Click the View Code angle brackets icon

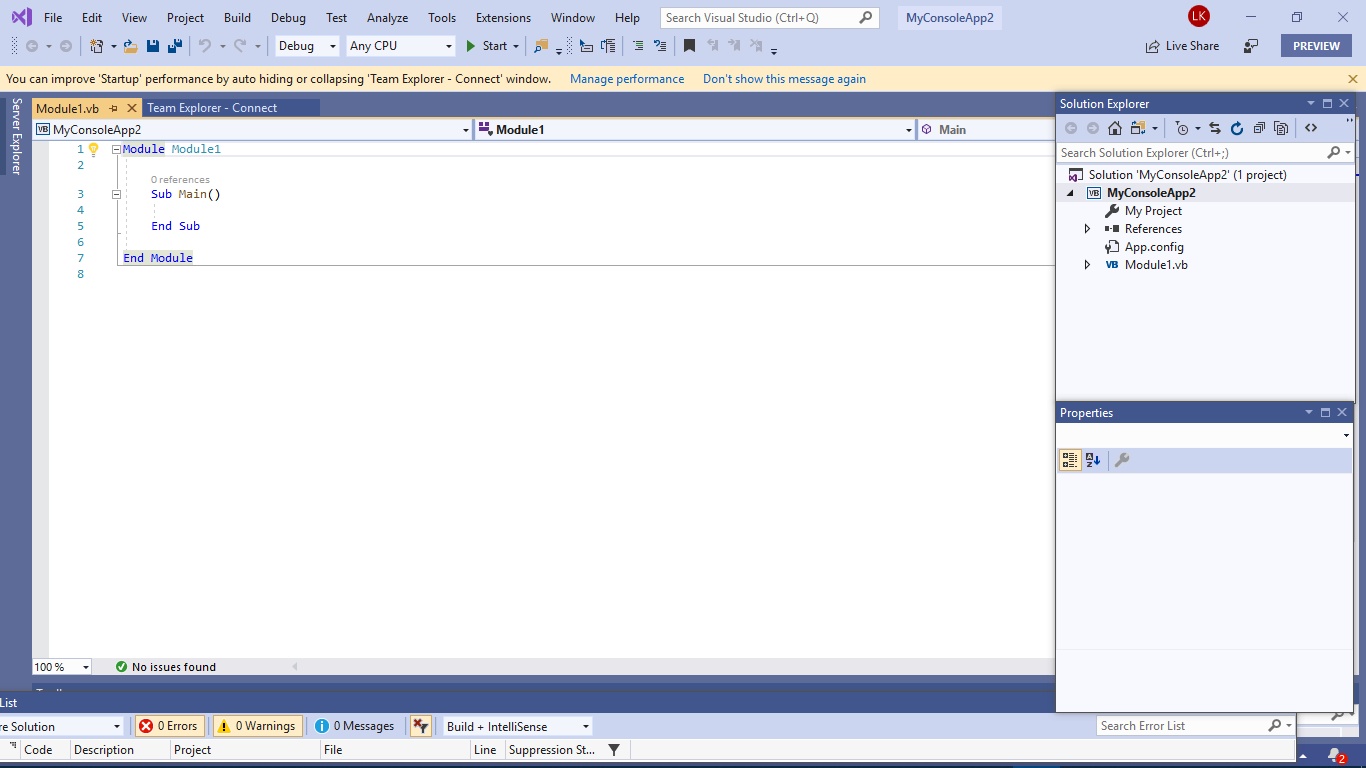(1311, 128)
